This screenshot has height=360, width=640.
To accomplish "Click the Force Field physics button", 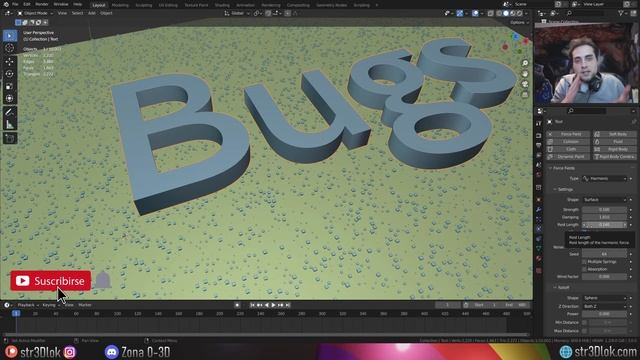I will pyautogui.click(x=568, y=134).
